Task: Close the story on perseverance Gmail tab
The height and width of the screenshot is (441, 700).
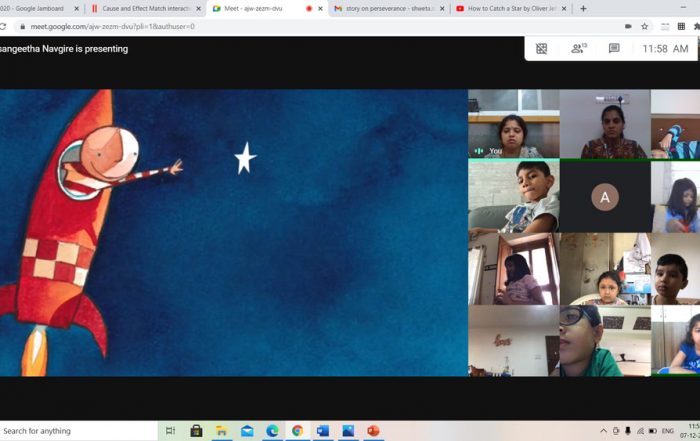Action: [x=442, y=8]
